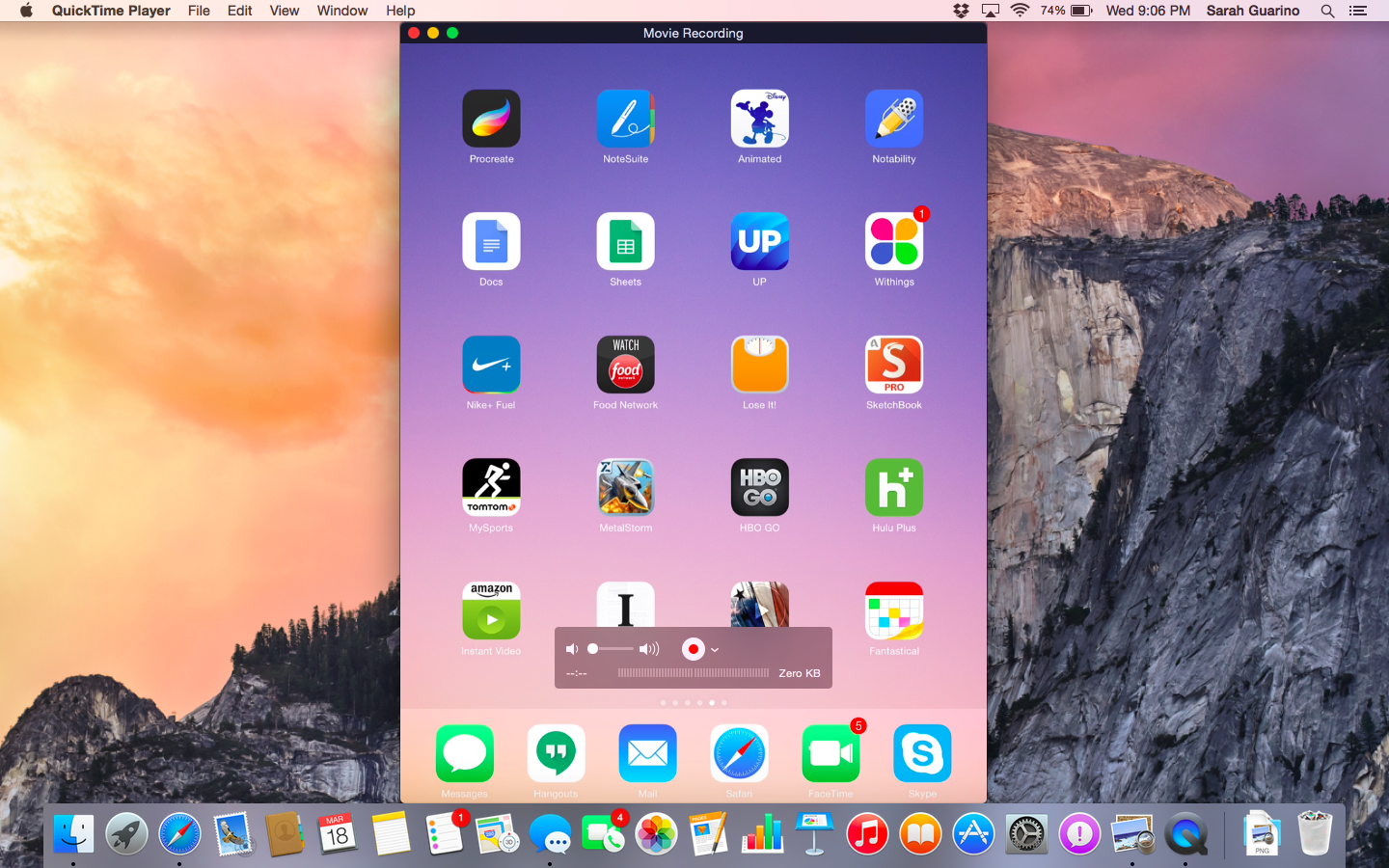Open Calendar in the Mac Dock
The height and width of the screenshot is (868, 1389).
[x=337, y=833]
